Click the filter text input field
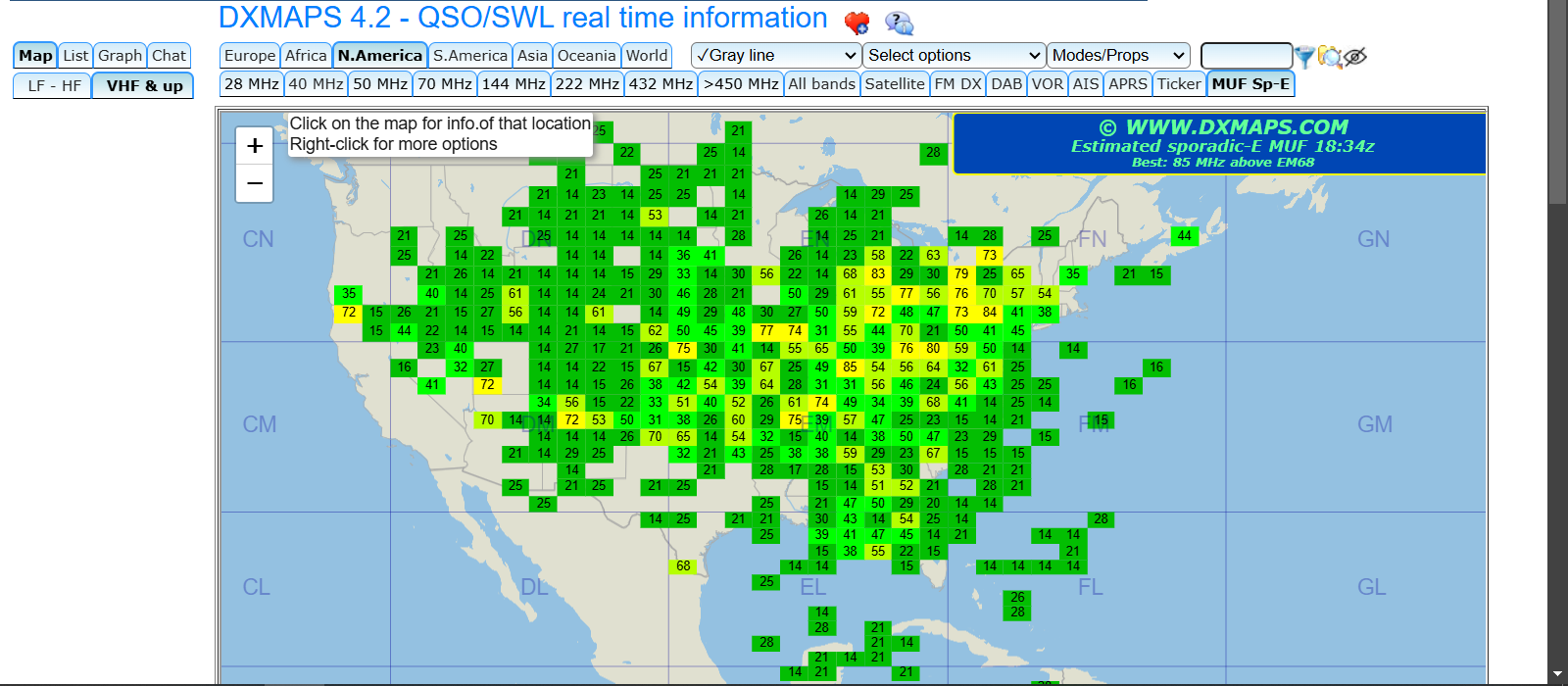The image size is (1568, 686). tap(1246, 56)
